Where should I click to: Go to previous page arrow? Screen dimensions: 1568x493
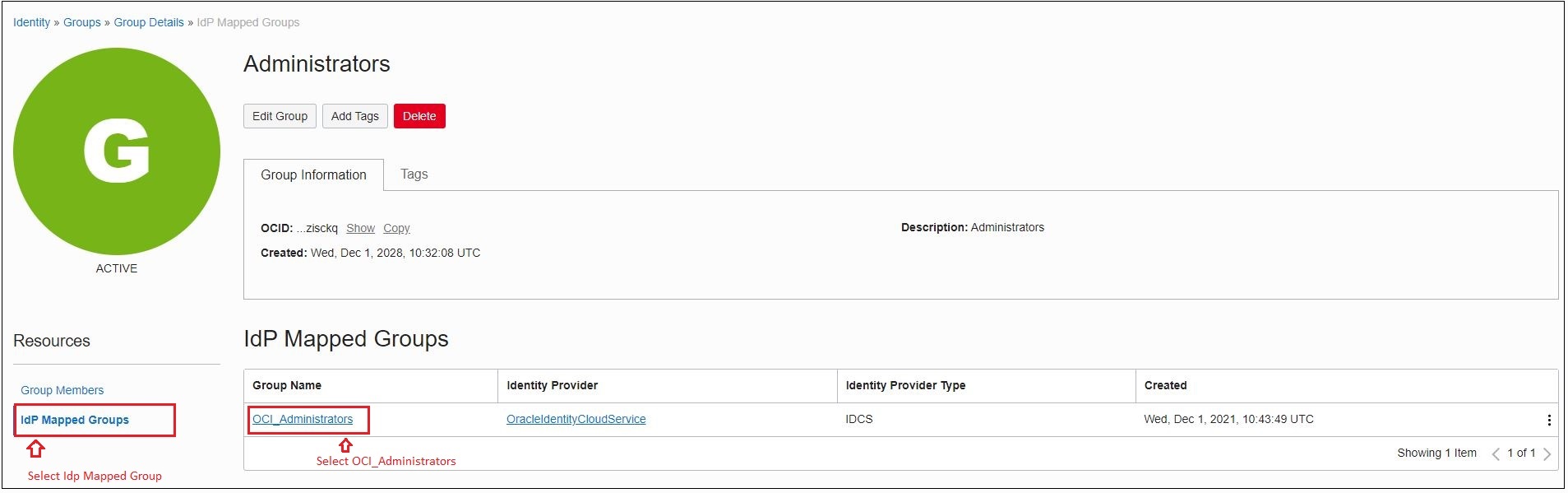point(1496,453)
